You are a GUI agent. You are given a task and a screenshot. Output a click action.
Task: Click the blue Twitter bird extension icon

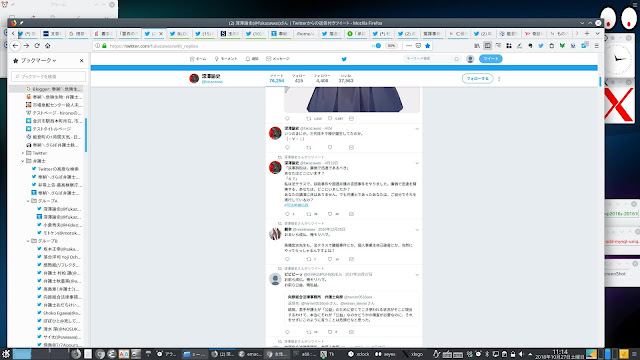point(541,46)
